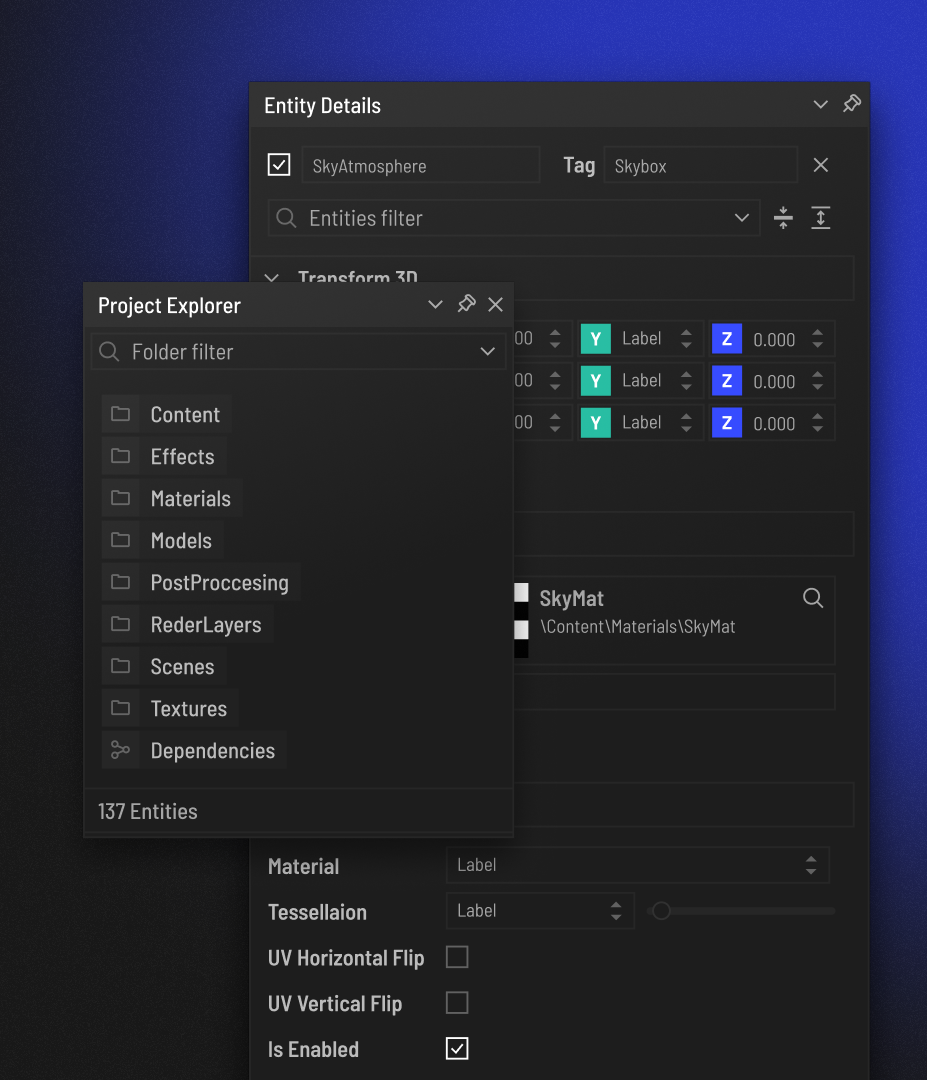Viewport: 927px width, 1080px height.
Task: Click the Content folder icon
Action: pyautogui.click(x=121, y=414)
